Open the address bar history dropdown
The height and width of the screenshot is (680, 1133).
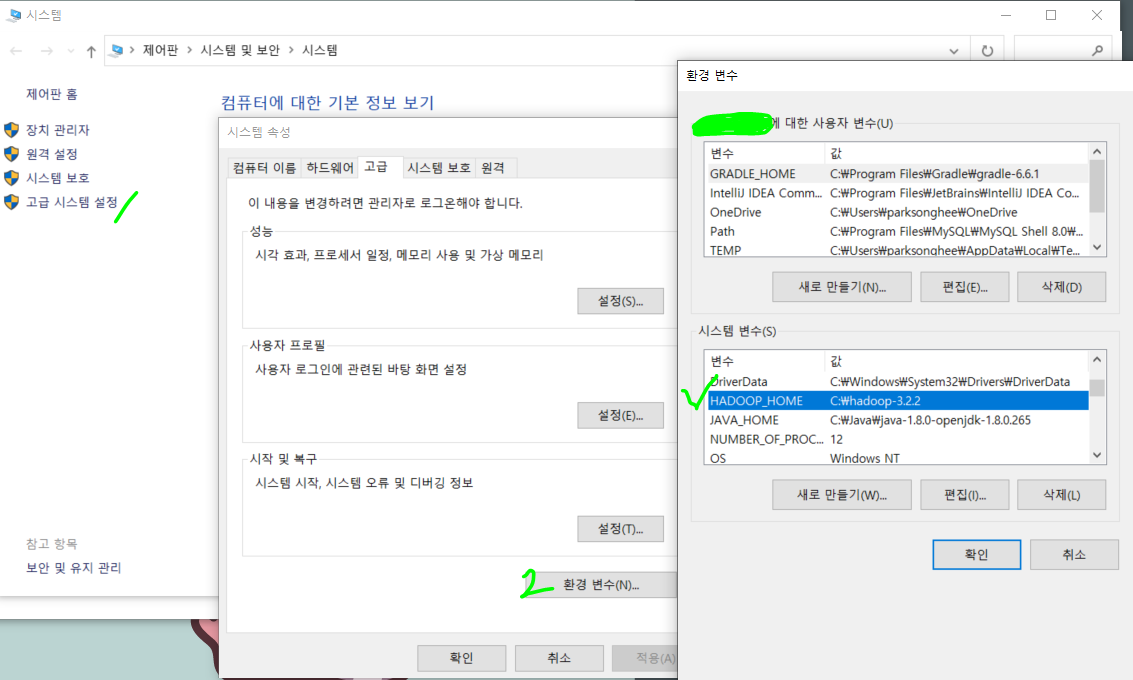pos(954,51)
